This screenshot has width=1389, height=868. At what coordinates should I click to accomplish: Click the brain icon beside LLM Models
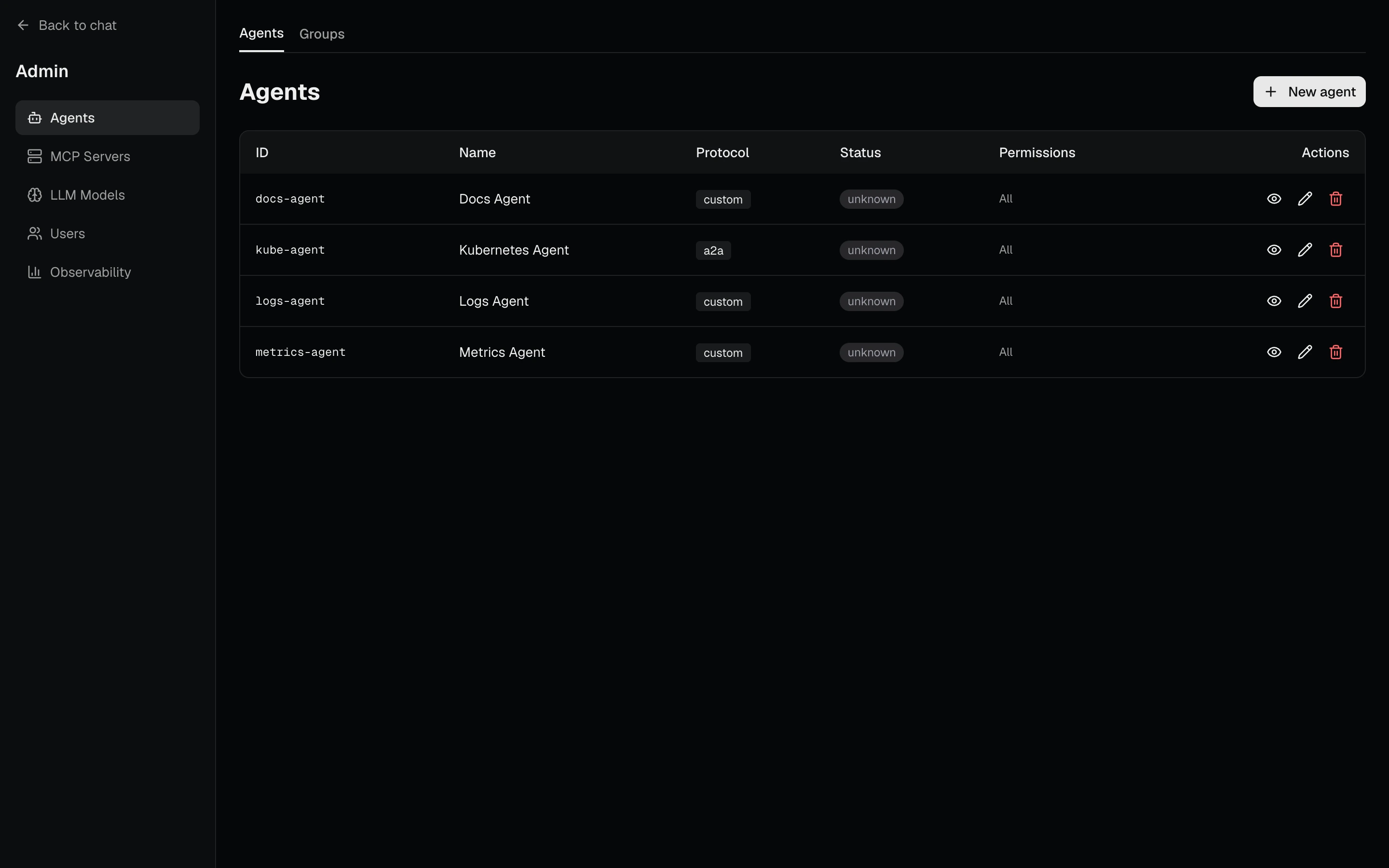(x=34, y=195)
